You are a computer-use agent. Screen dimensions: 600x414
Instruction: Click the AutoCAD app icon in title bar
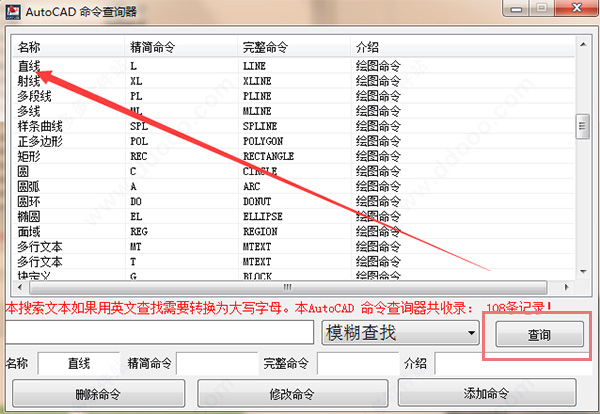pos(13,12)
